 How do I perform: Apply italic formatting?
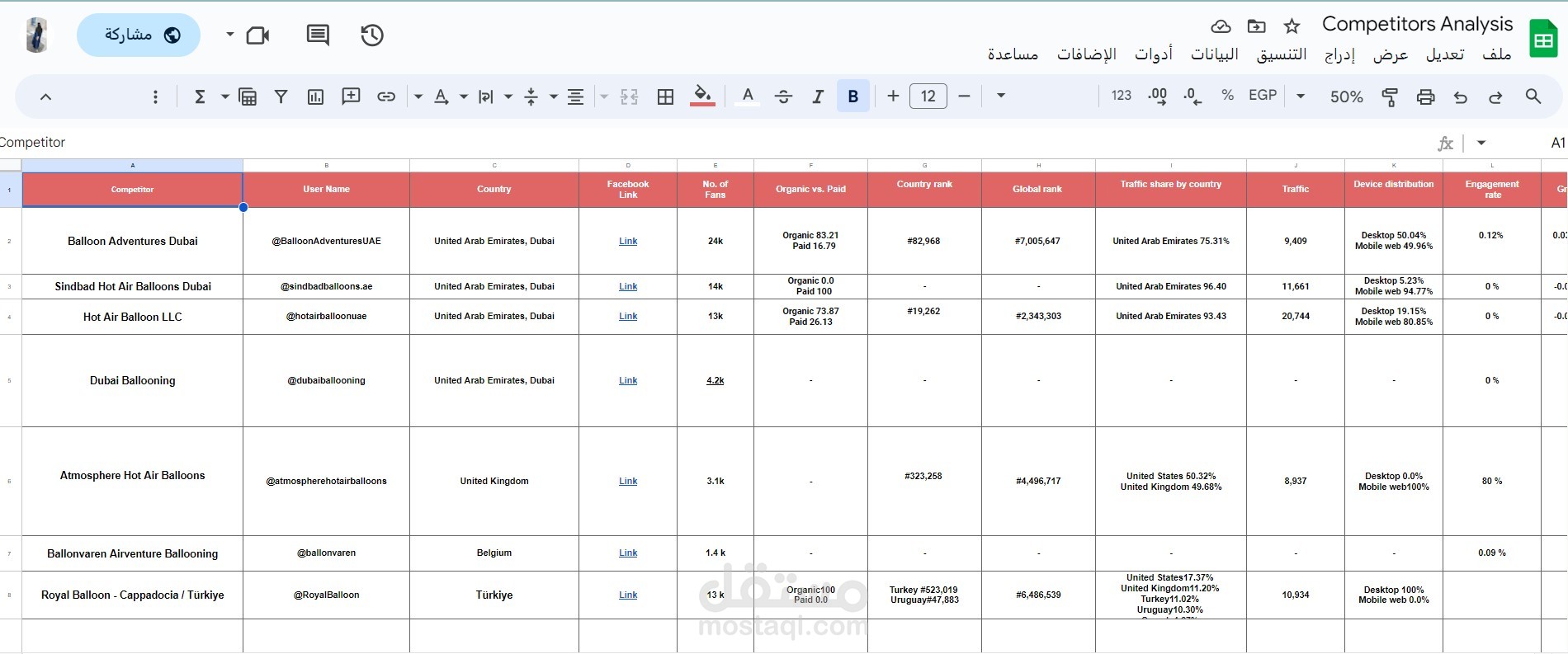(818, 96)
